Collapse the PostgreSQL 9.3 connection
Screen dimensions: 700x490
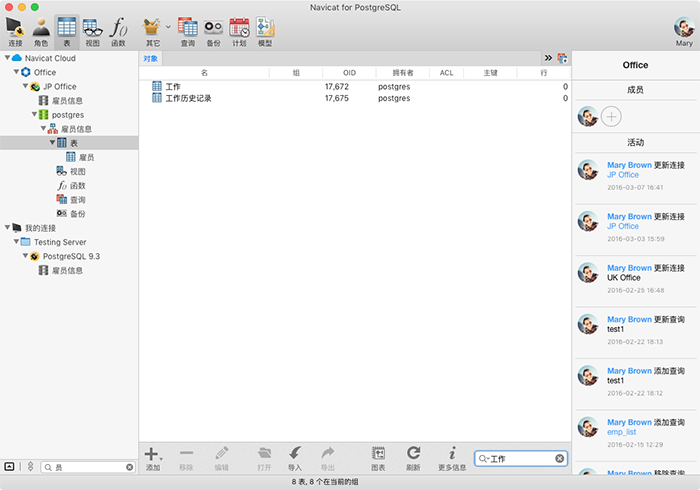point(25,256)
